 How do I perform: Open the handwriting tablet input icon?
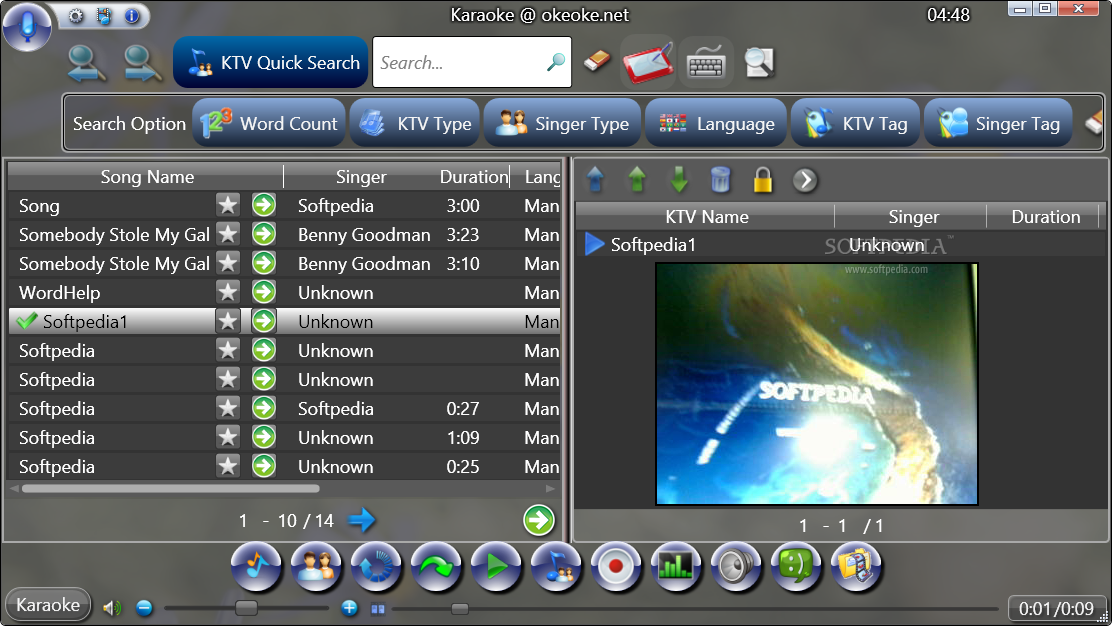click(x=647, y=62)
